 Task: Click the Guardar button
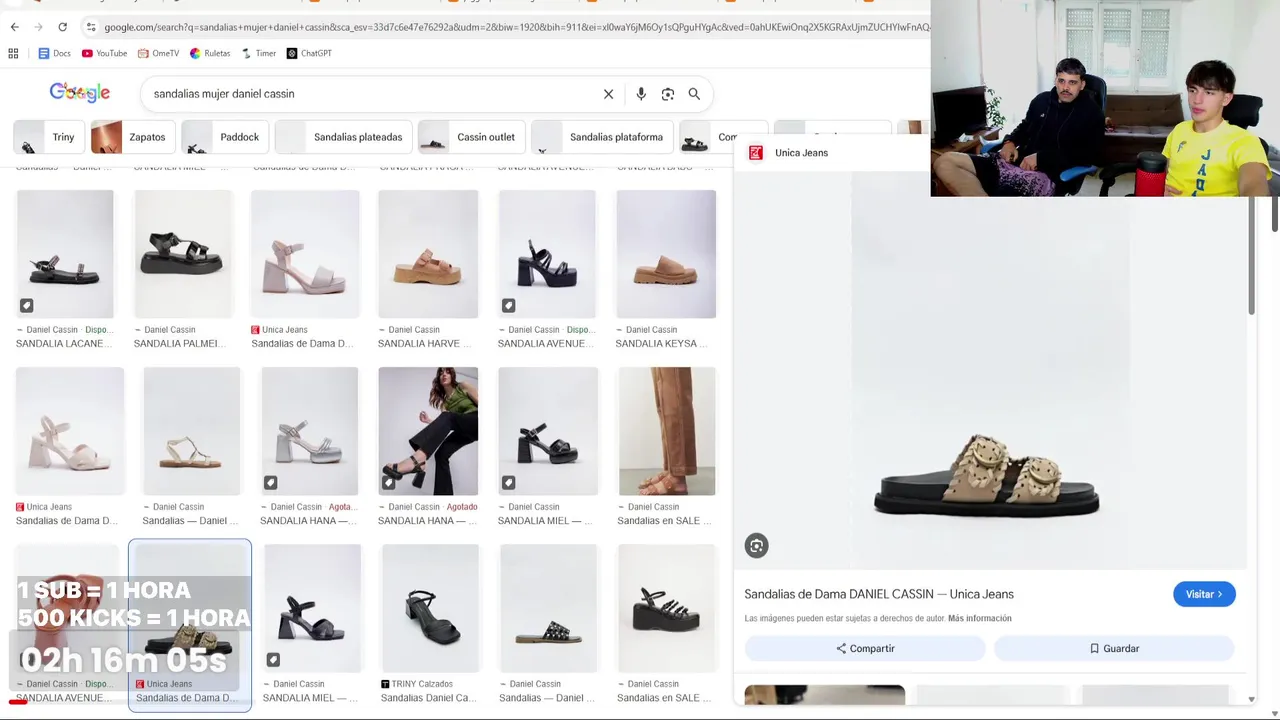tap(1114, 648)
